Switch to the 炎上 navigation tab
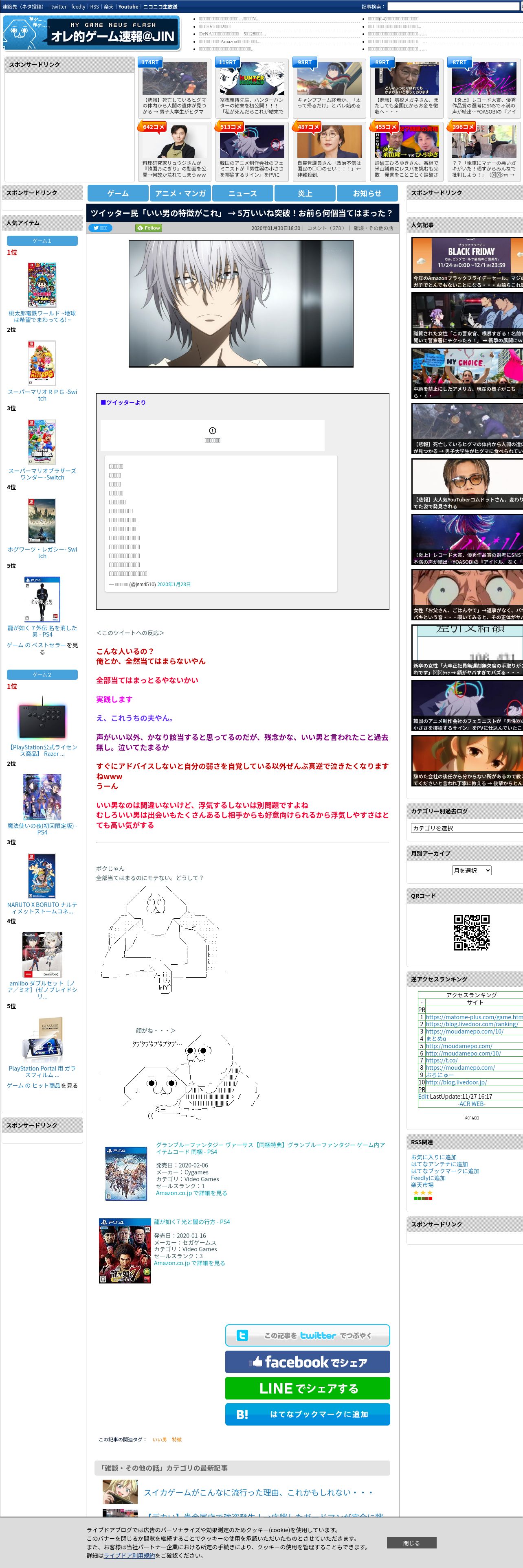This screenshot has height=1568, width=523. tap(305, 193)
